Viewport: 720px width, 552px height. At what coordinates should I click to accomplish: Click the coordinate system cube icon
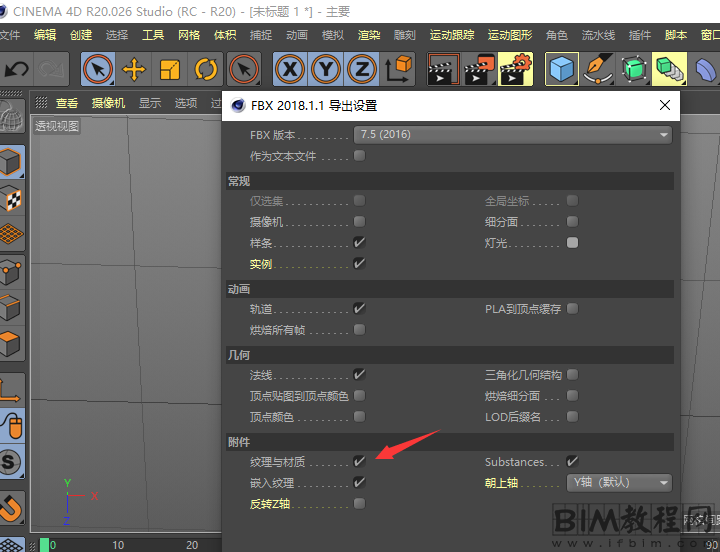click(398, 69)
